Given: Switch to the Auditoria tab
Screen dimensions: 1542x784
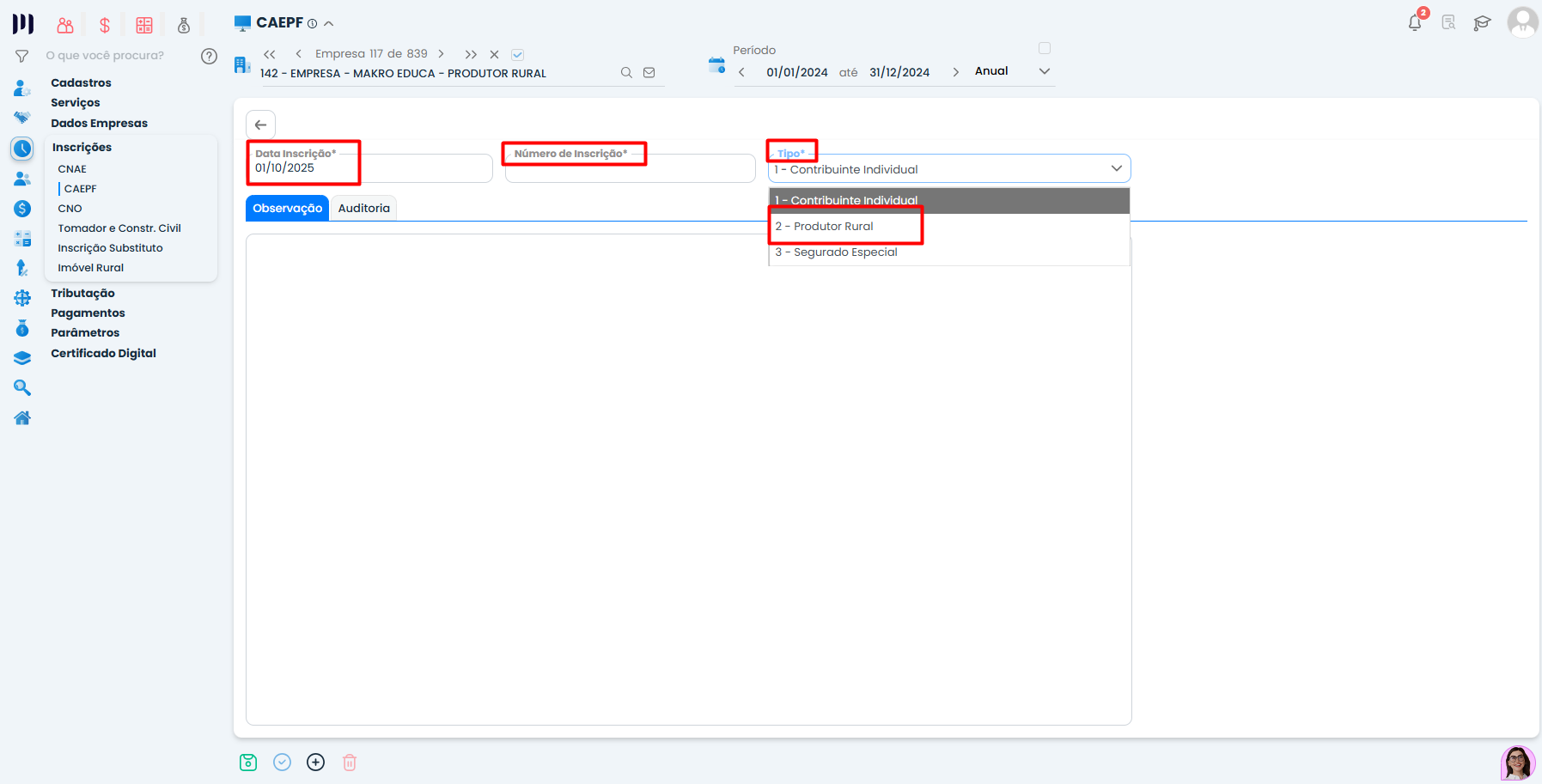Looking at the screenshot, I should pyautogui.click(x=363, y=208).
